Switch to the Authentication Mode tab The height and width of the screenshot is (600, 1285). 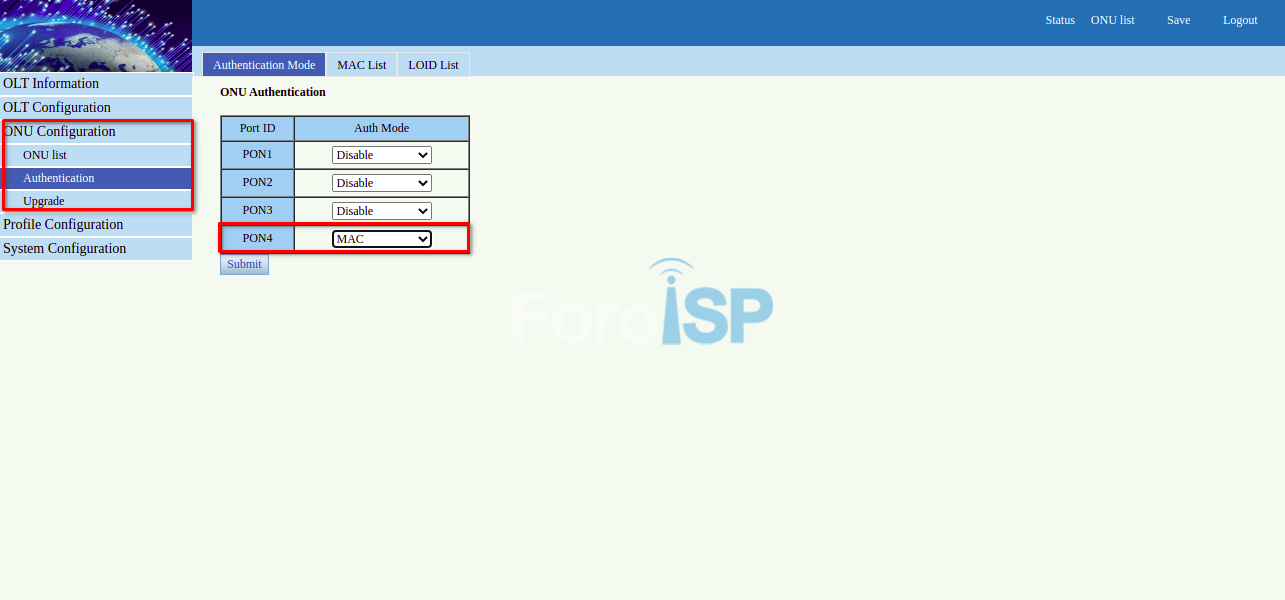264,65
